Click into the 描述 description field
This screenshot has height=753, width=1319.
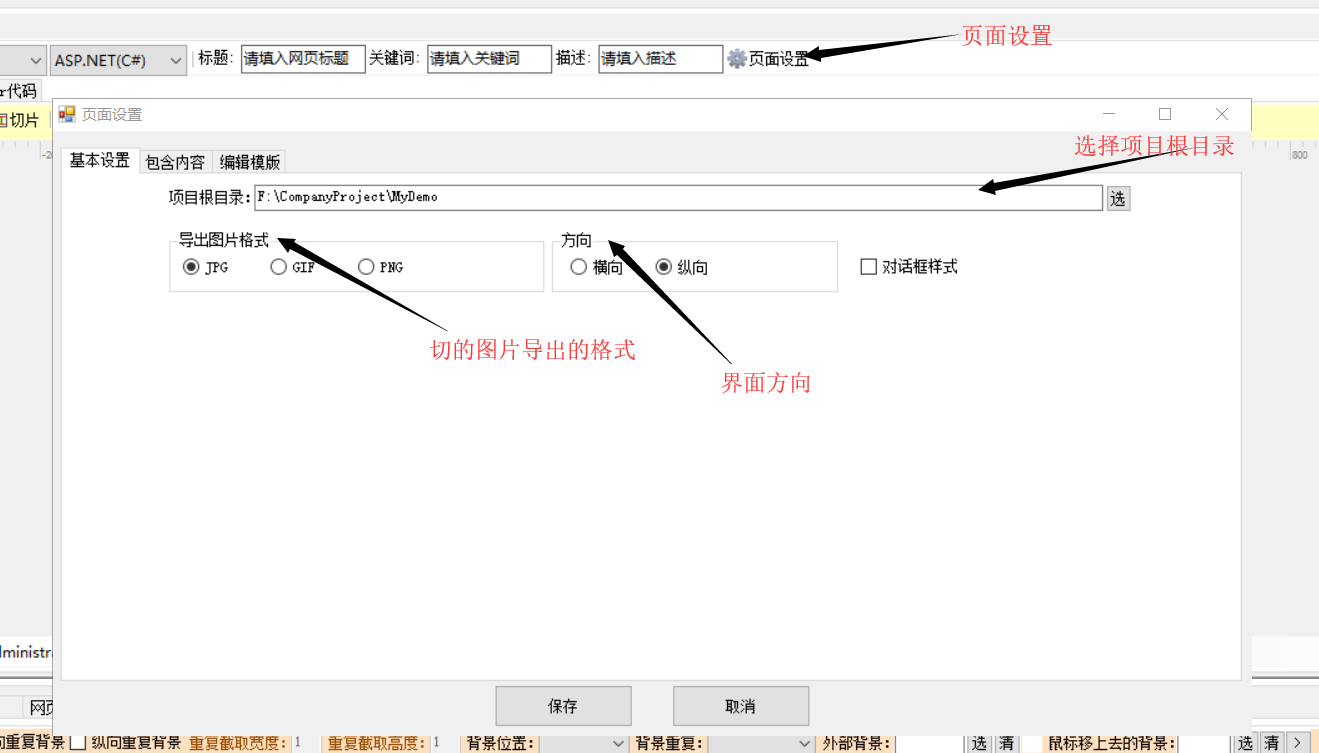tap(661, 59)
